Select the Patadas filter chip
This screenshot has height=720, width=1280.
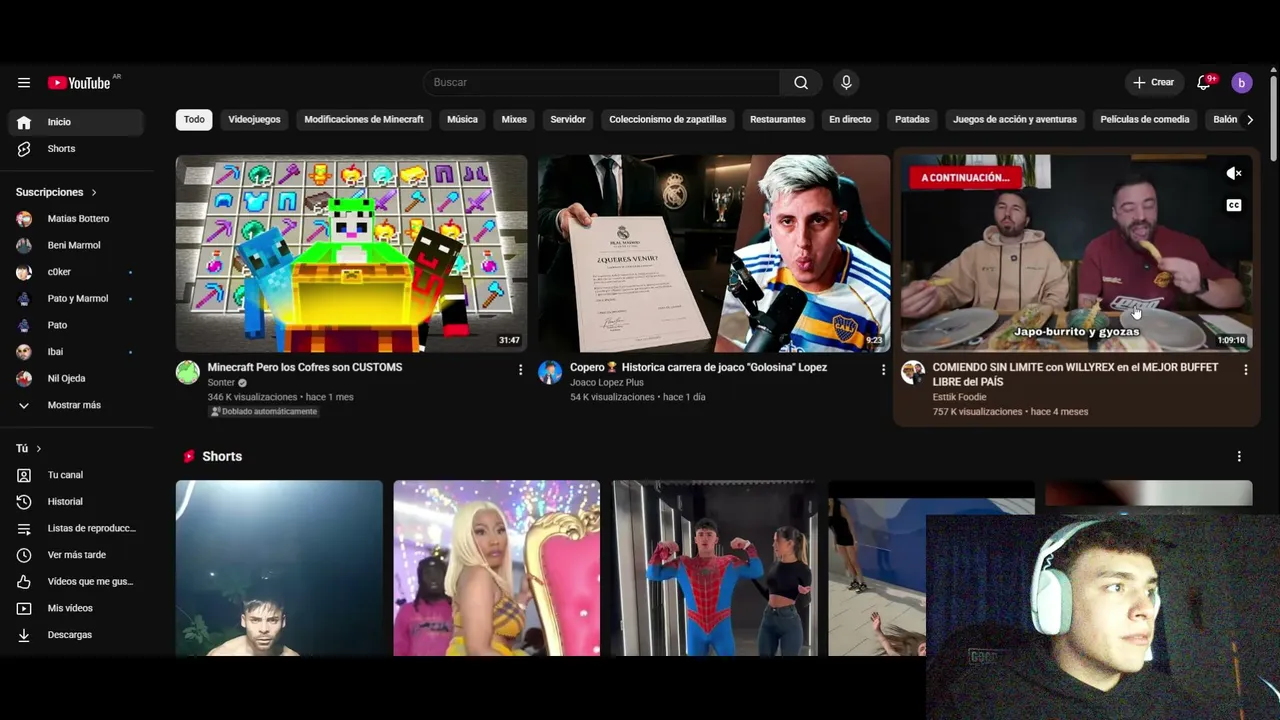tap(912, 120)
